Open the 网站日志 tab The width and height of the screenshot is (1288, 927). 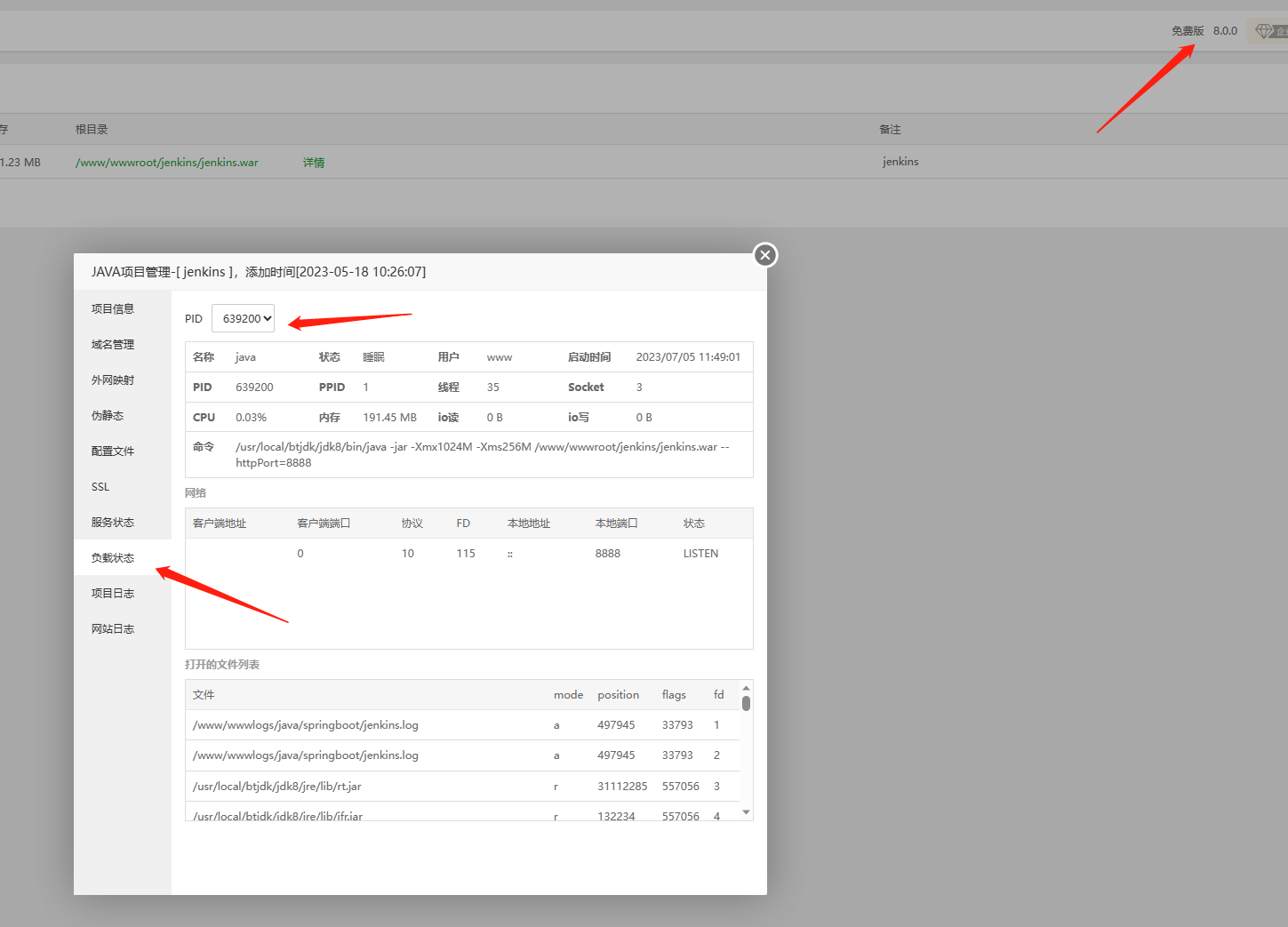coord(113,628)
